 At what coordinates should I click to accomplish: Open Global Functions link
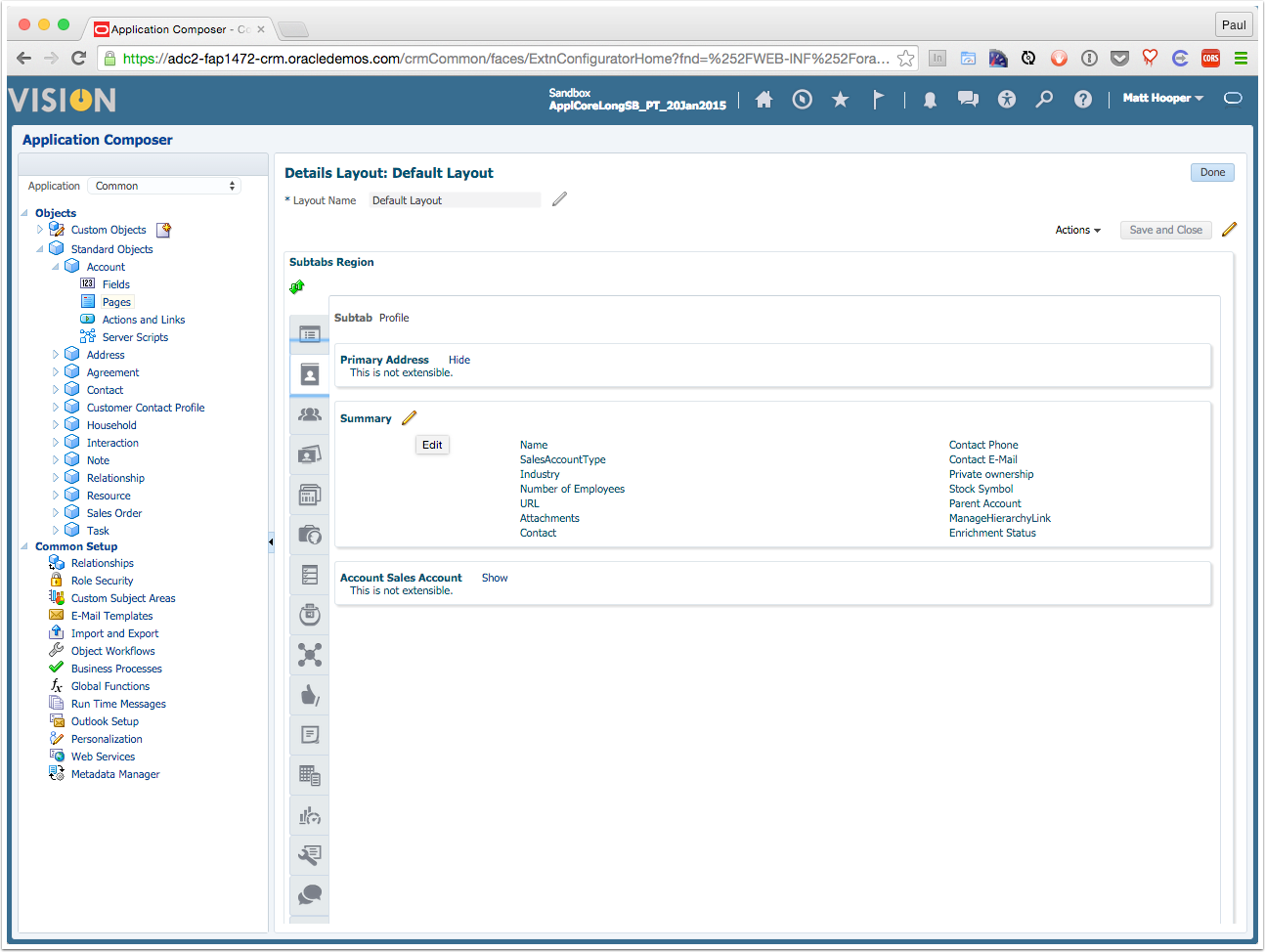[110, 686]
